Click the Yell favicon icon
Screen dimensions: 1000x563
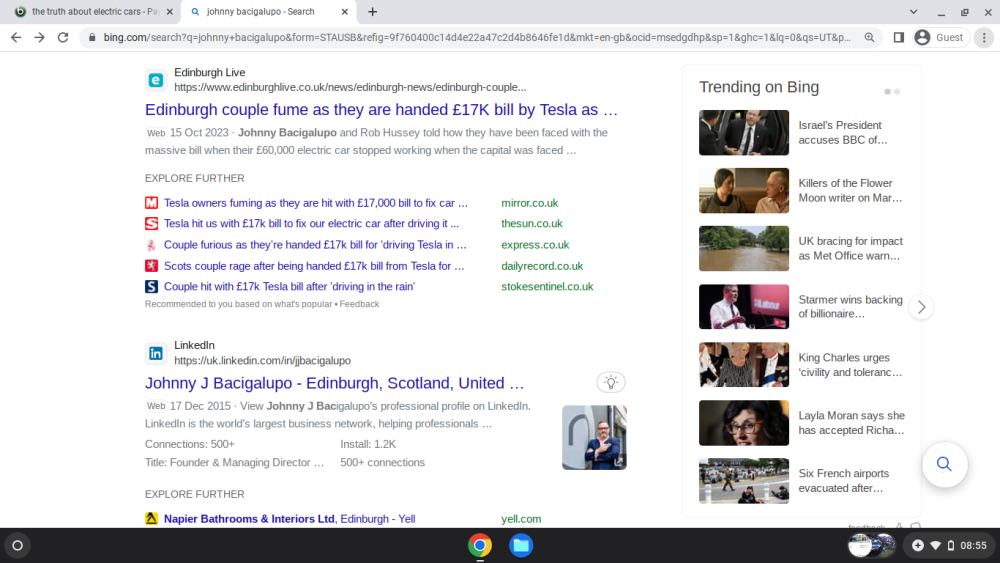pyautogui.click(x=151, y=519)
